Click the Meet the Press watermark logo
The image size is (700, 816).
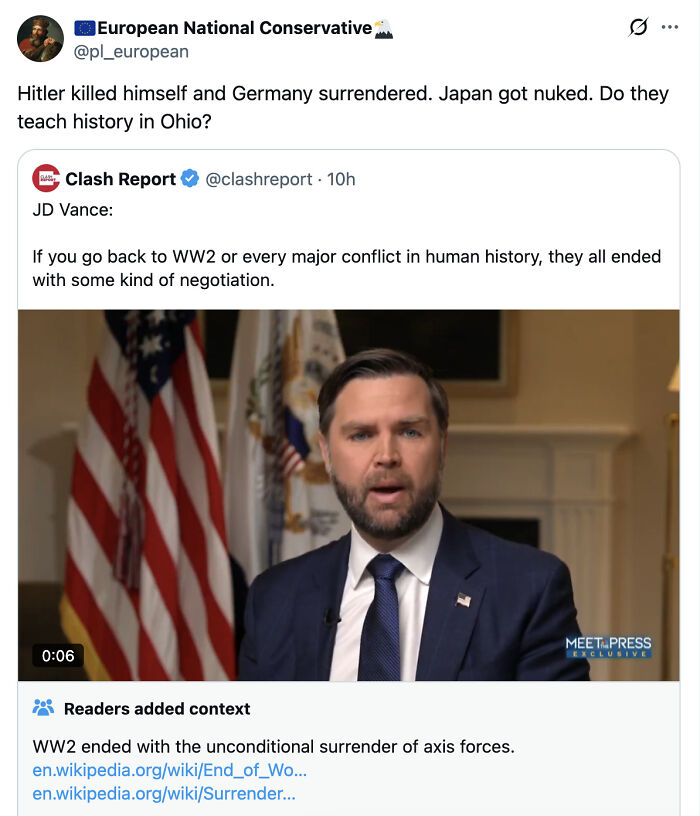point(608,647)
